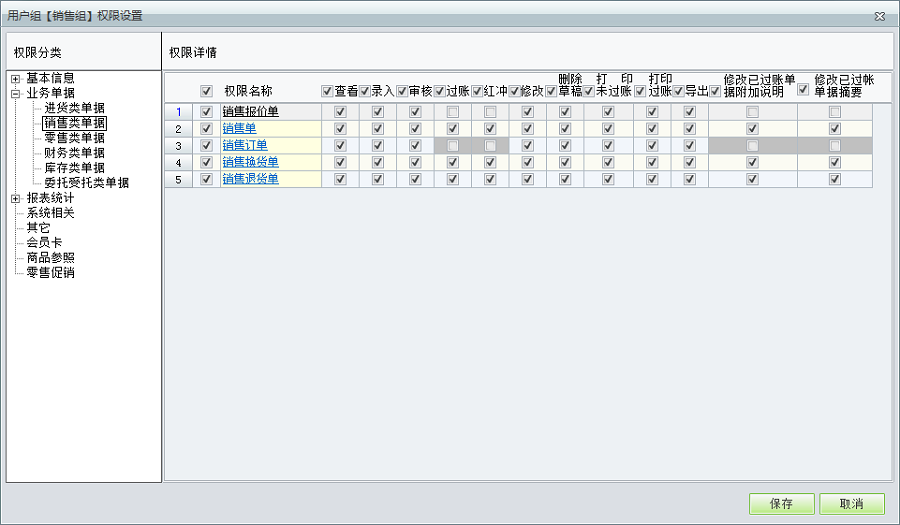Click the 保存 button
Viewport: 900px width, 525px height.
point(781,504)
